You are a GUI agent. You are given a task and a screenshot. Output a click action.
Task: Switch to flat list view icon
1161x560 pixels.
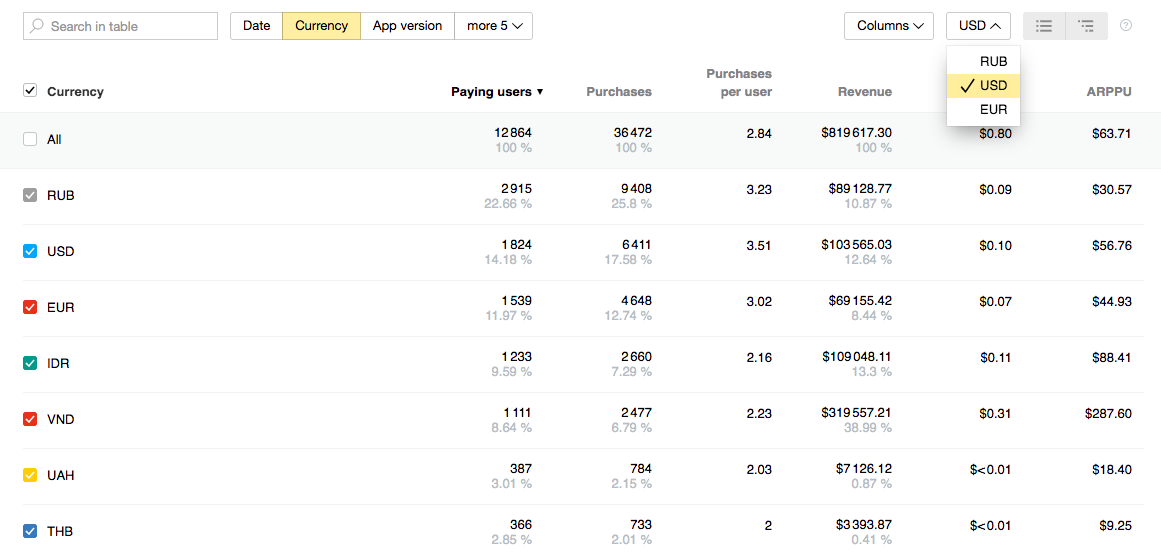tap(1044, 26)
